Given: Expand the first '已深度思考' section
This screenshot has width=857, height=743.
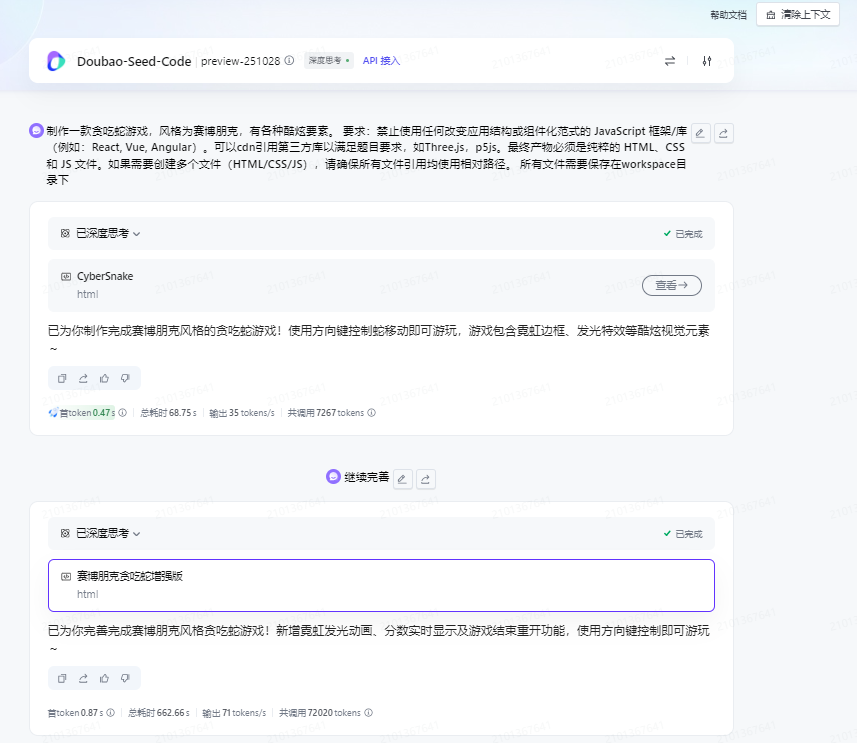Looking at the screenshot, I should [101, 233].
